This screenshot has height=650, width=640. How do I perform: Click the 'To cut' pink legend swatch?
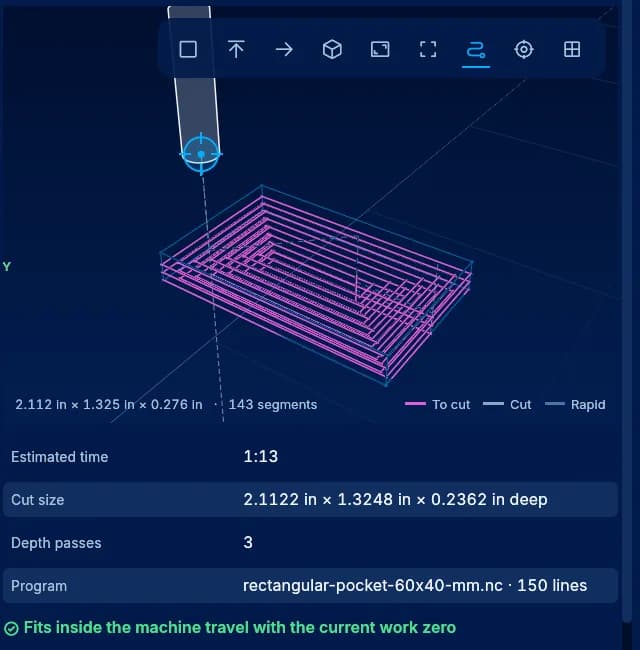(x=415, y=404)
